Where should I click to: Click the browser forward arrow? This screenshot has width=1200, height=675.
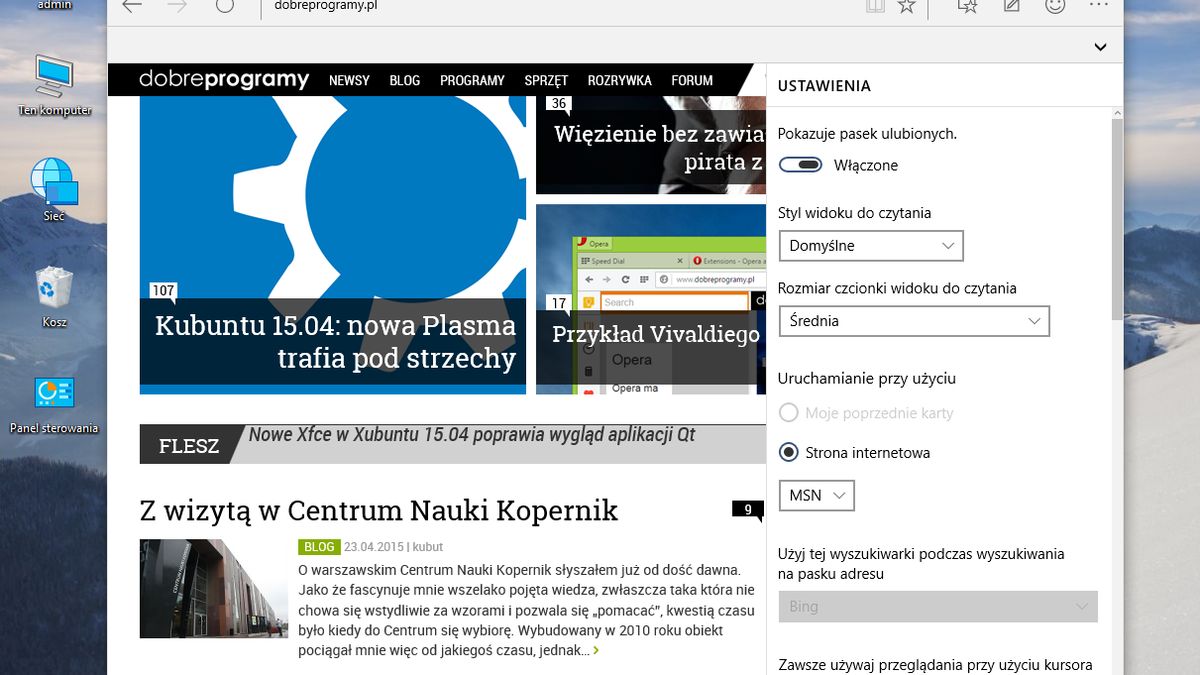177,6
